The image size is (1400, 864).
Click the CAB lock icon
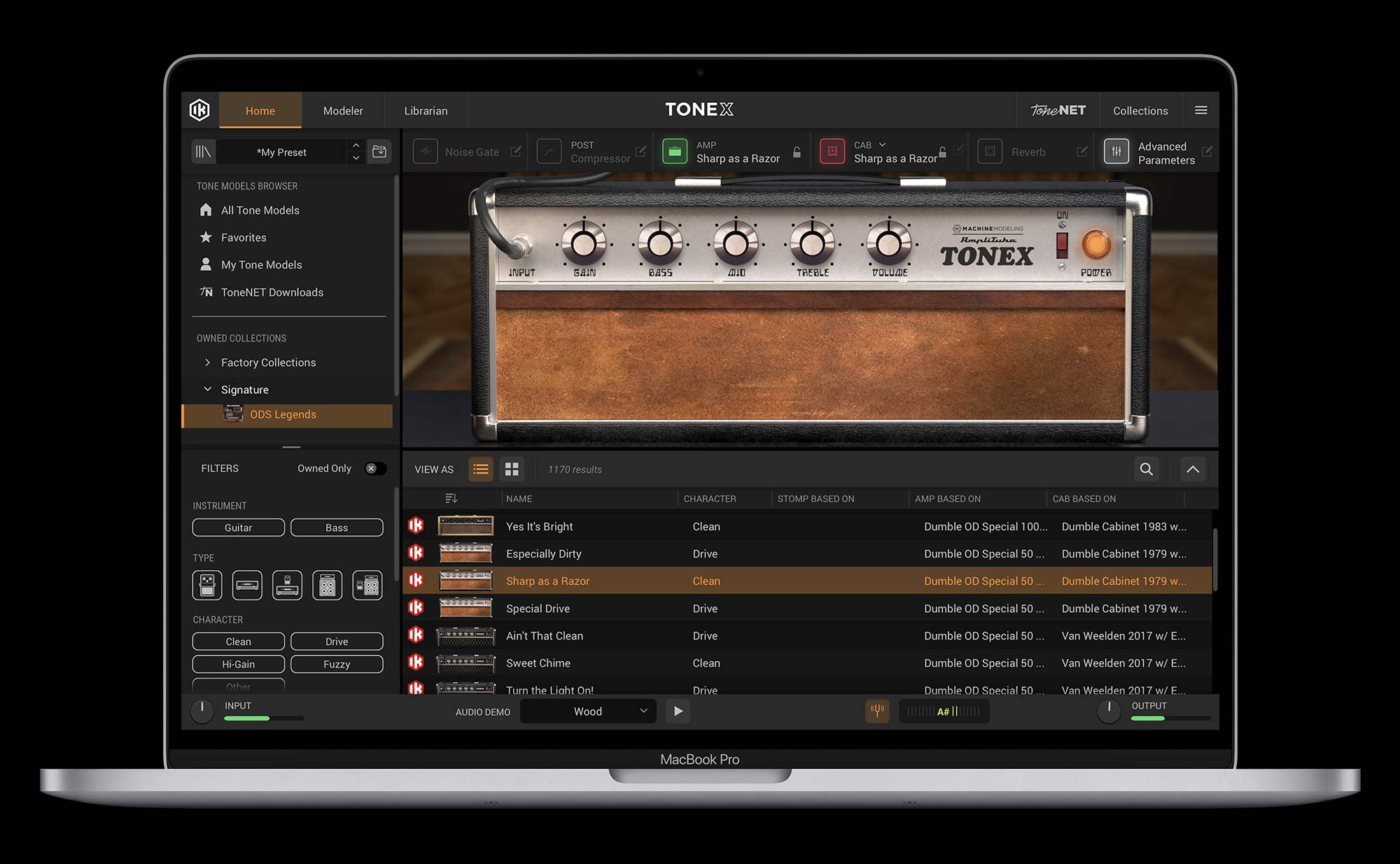(x=943, y=152)
